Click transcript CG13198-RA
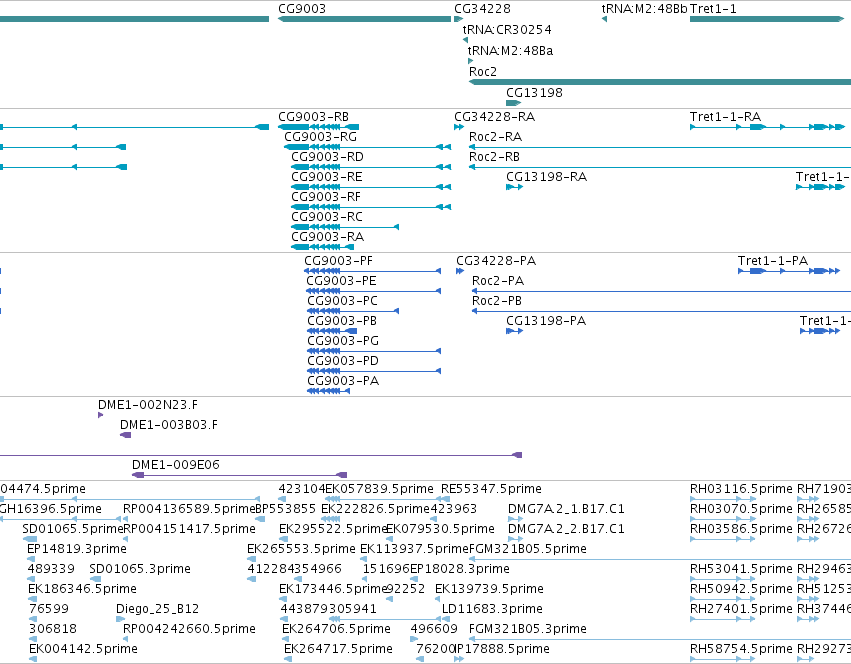The height and width of the screenshot is (664, 851). (515, 187)
